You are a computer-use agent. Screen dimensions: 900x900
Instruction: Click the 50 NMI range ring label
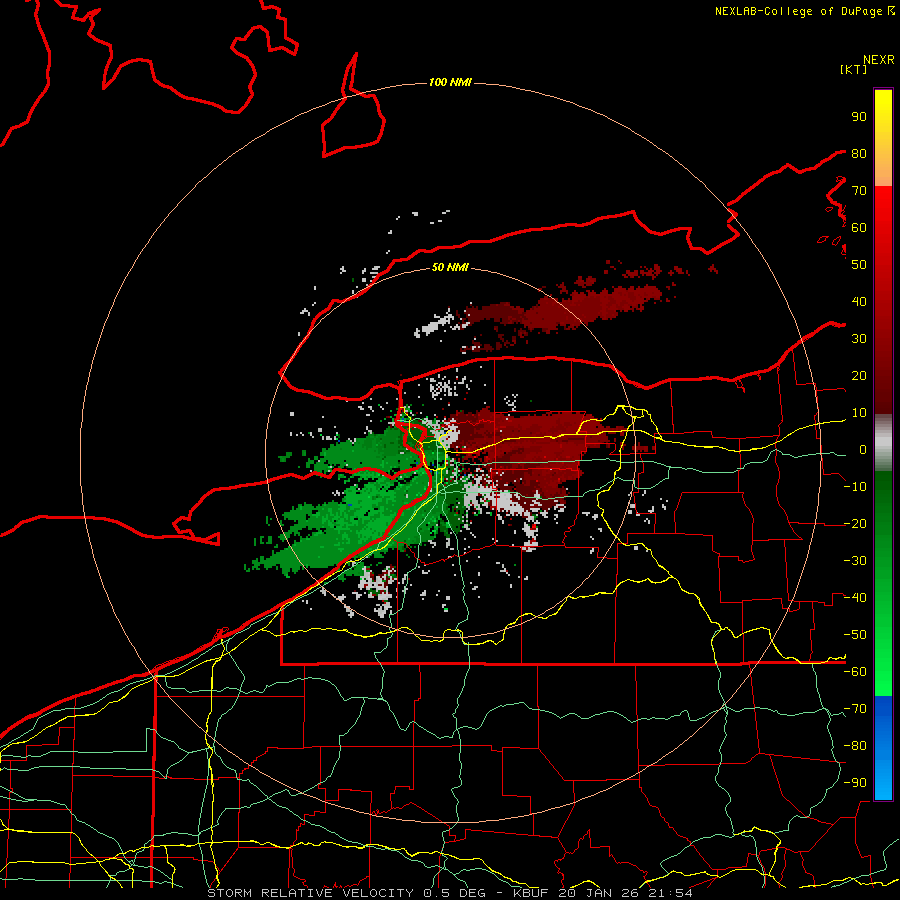(450, 267)
